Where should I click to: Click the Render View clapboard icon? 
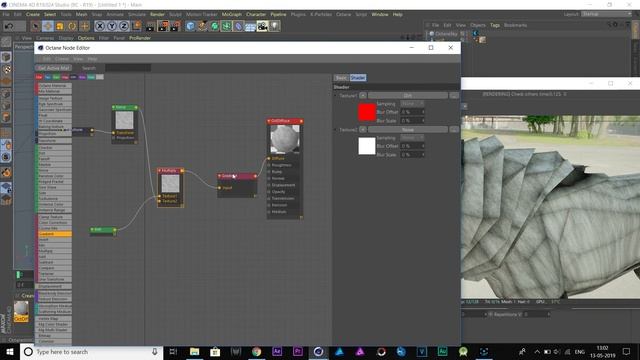click(x=151, y=27)
